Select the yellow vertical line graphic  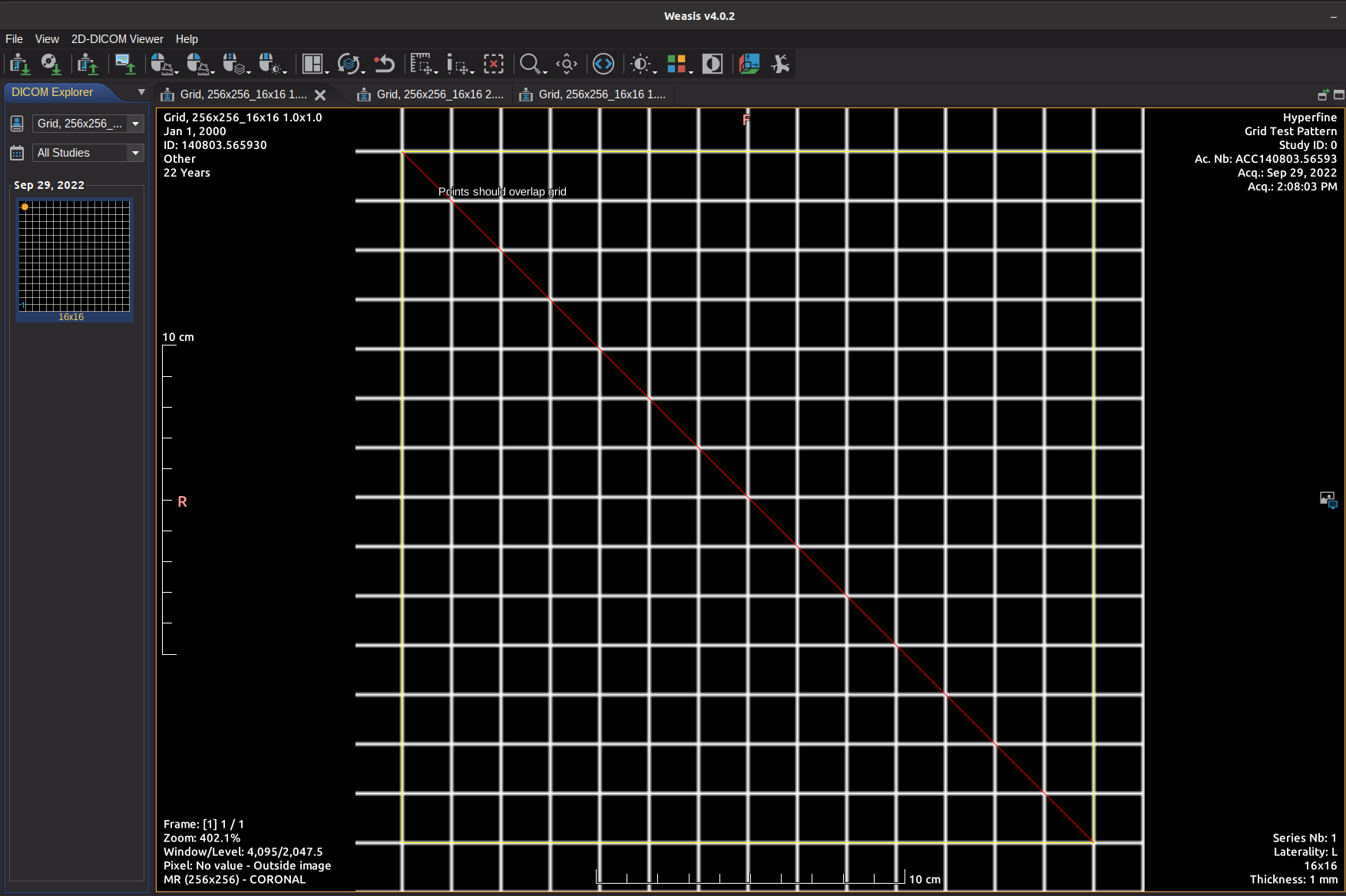click(1094, 496)
